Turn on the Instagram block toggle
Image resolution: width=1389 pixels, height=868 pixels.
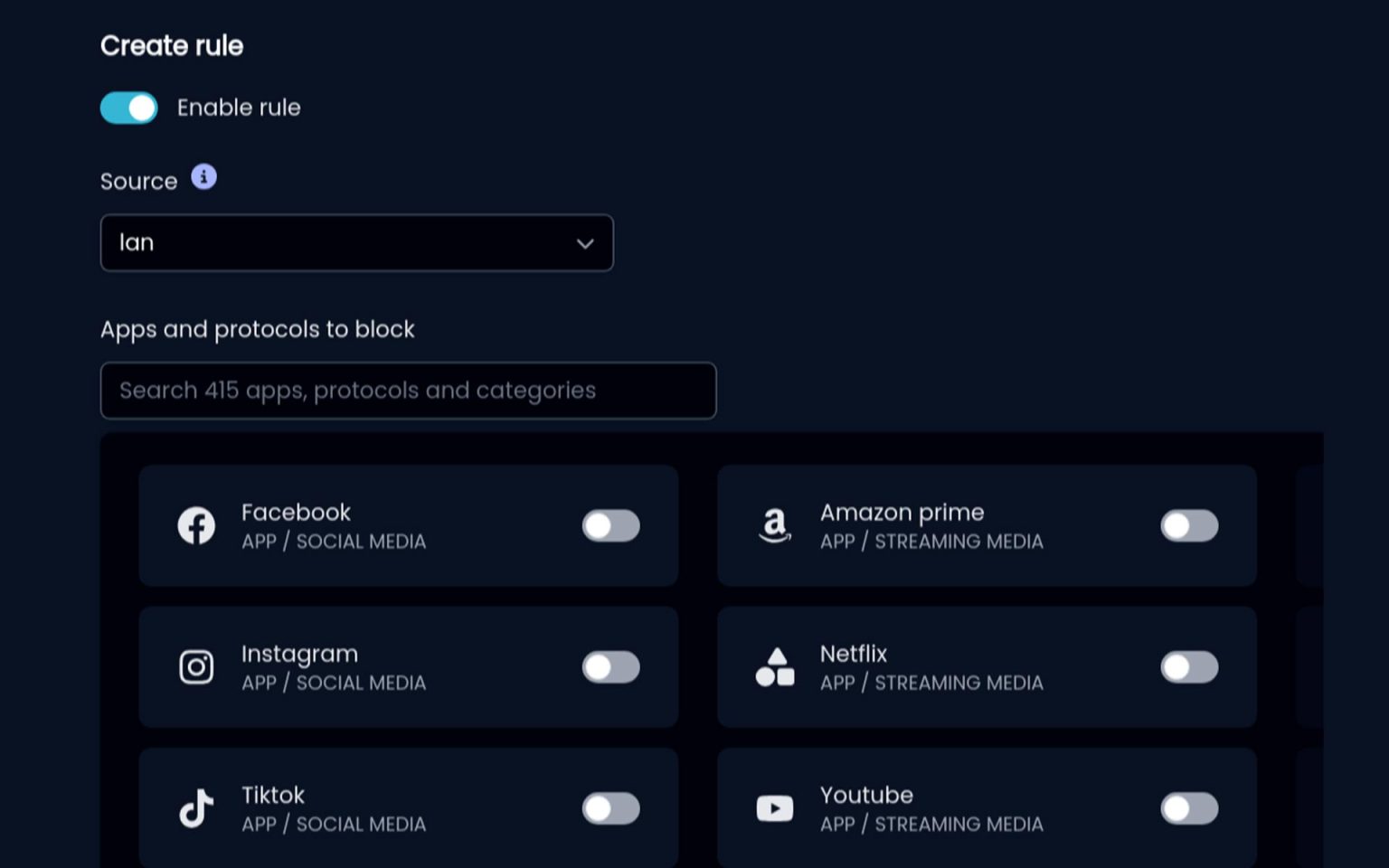click(x=611, y=667)
